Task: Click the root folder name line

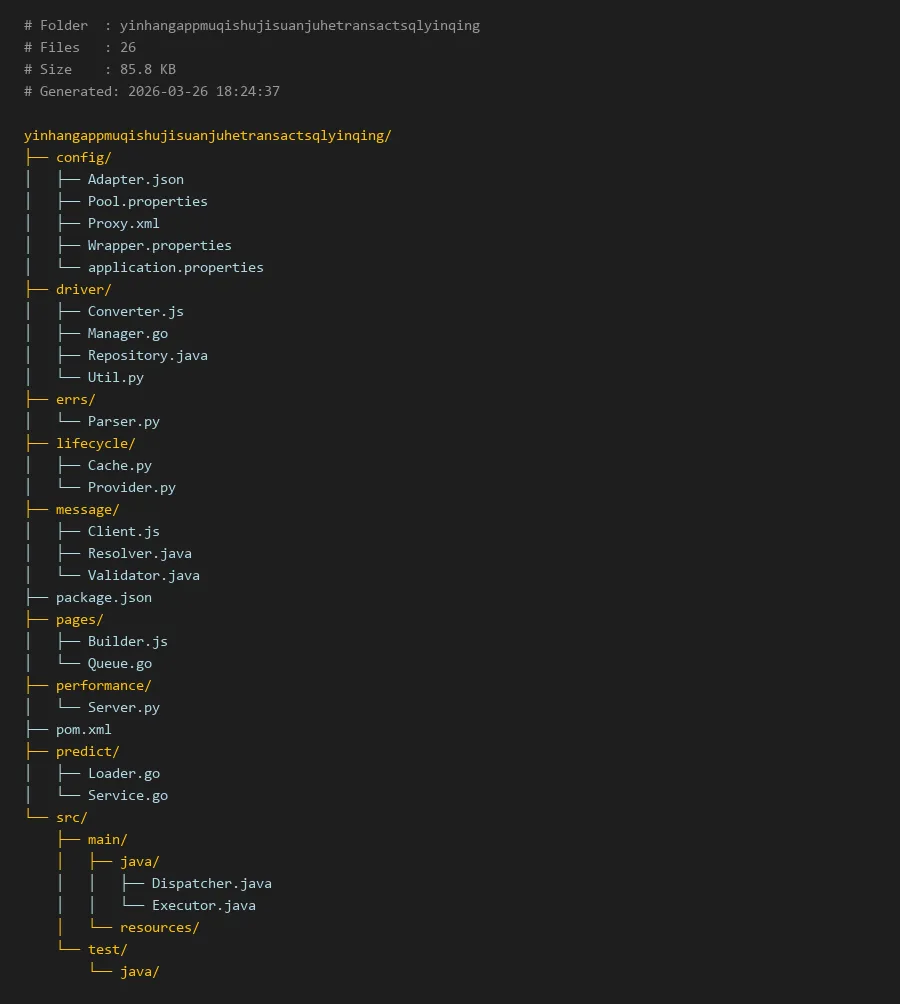Action: click(207, 135)
